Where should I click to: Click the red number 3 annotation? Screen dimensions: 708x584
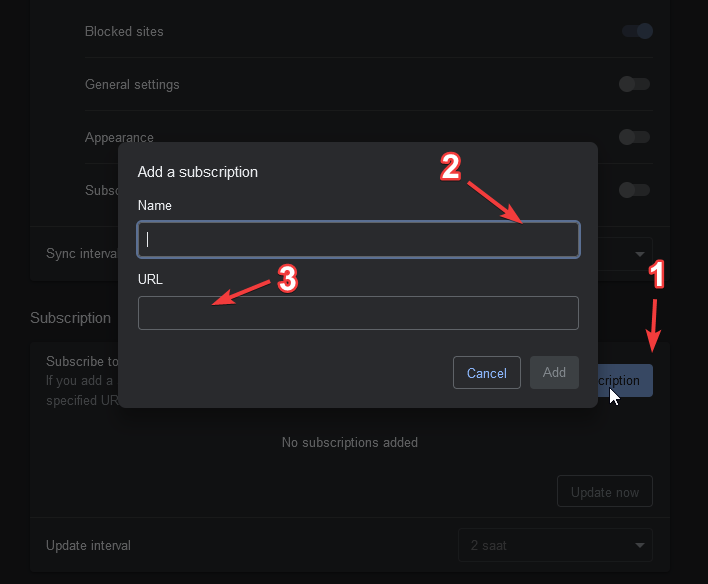click(287, 279)
